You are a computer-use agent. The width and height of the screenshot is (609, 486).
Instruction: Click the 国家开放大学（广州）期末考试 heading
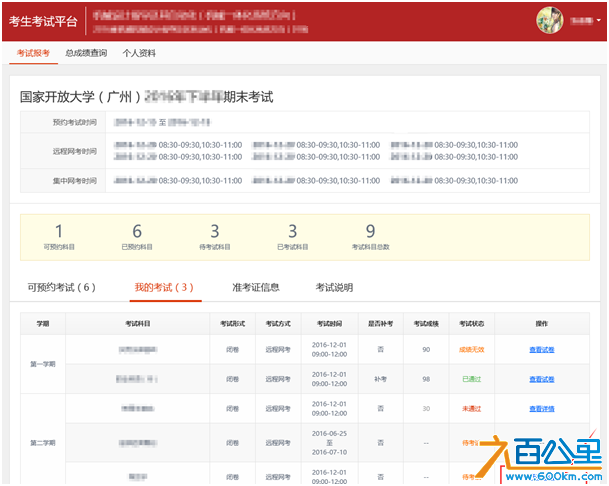pyautogui.click(x=146, y=97)
